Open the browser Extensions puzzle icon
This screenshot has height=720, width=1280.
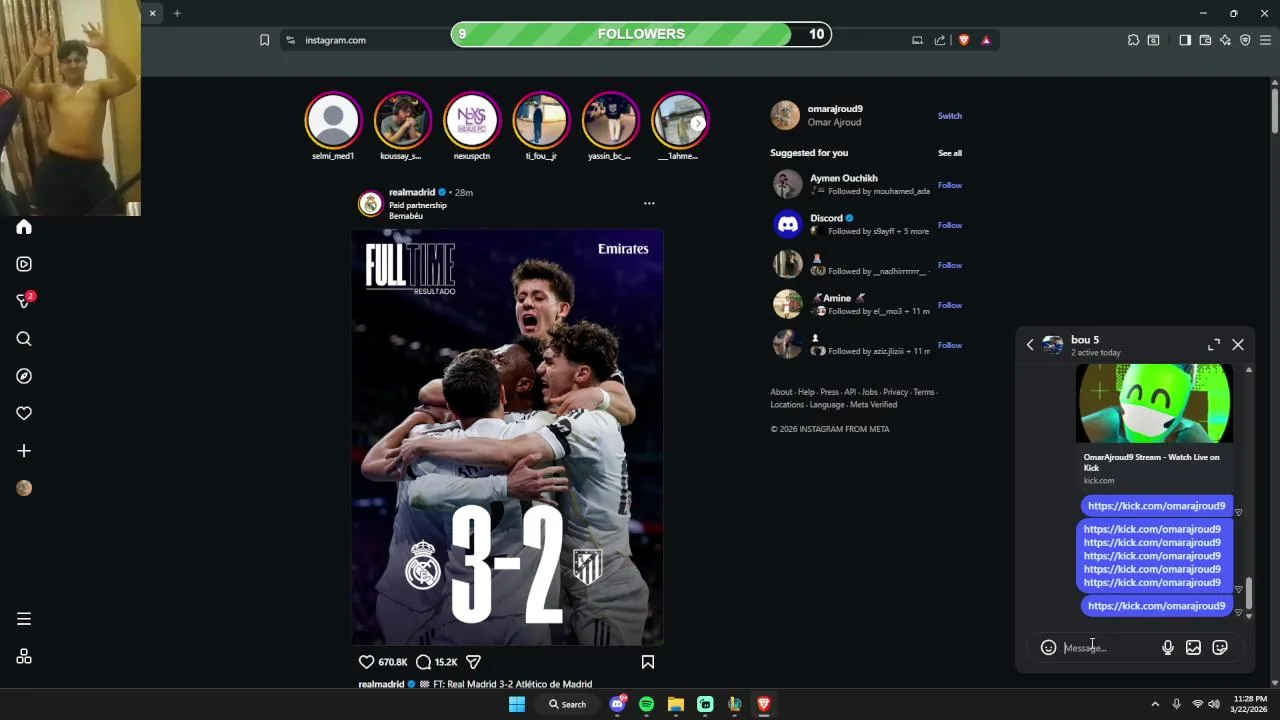click(x=1133, y=40)
